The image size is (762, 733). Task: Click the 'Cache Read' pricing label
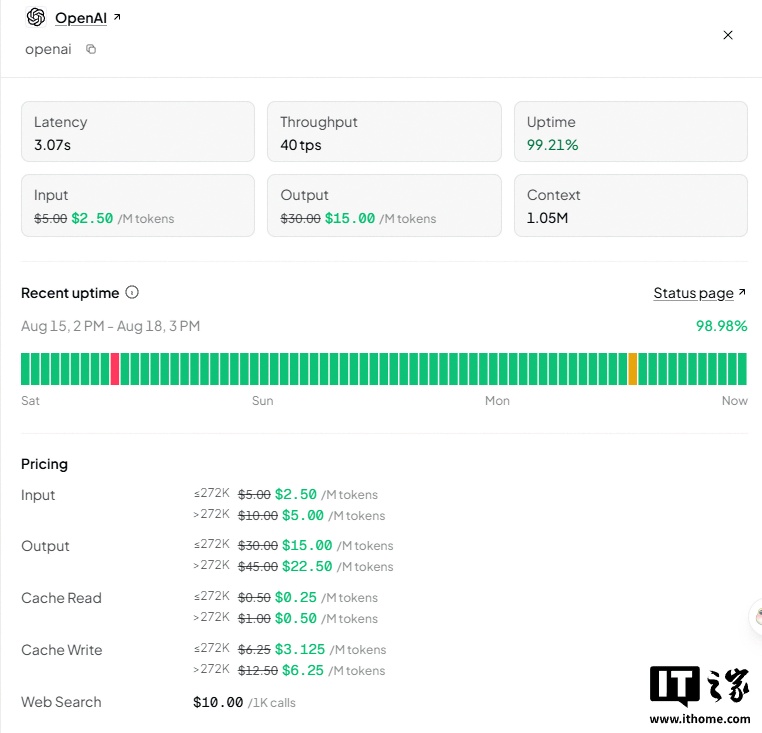61,598
